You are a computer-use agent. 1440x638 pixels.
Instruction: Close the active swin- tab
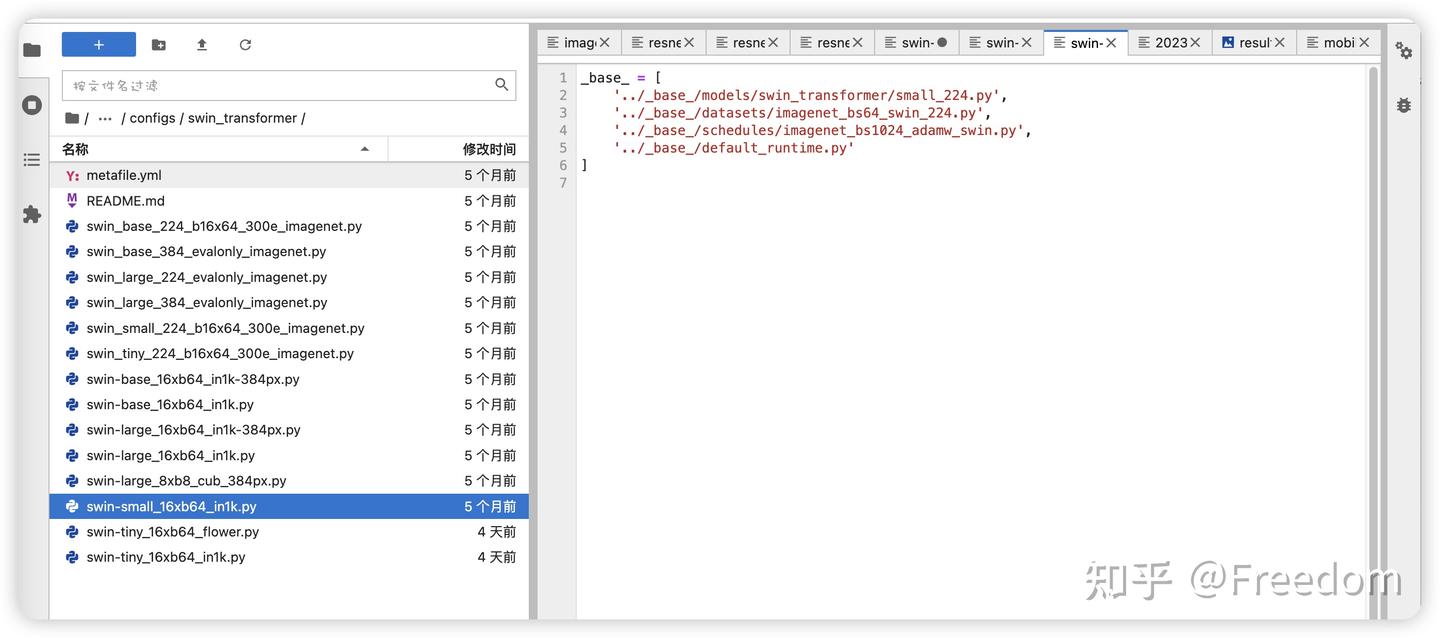coord(1111,43)
